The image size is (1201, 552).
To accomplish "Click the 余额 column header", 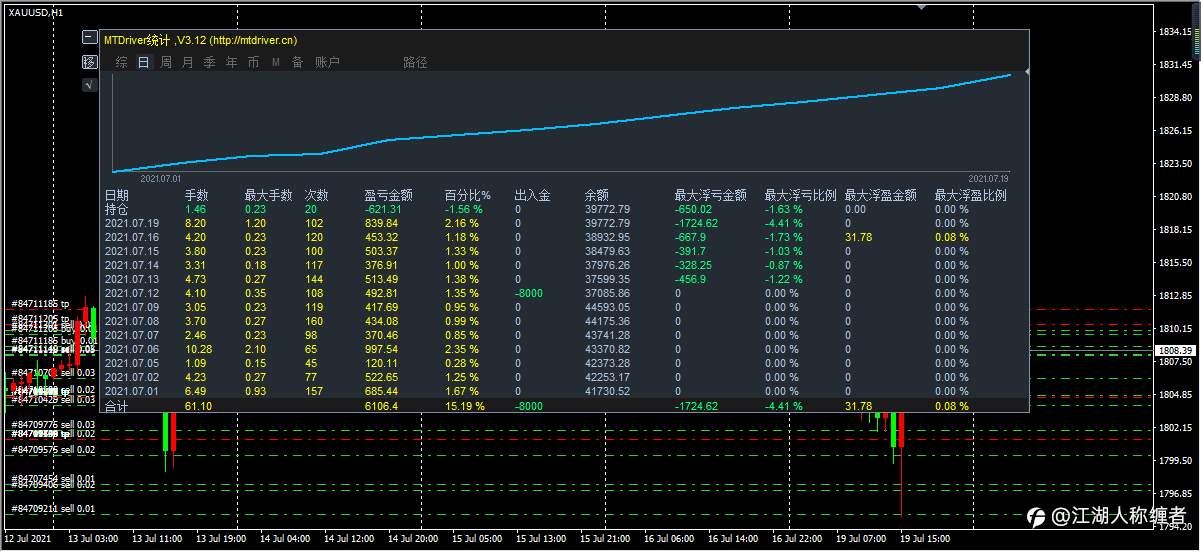I will pos(597,196).
